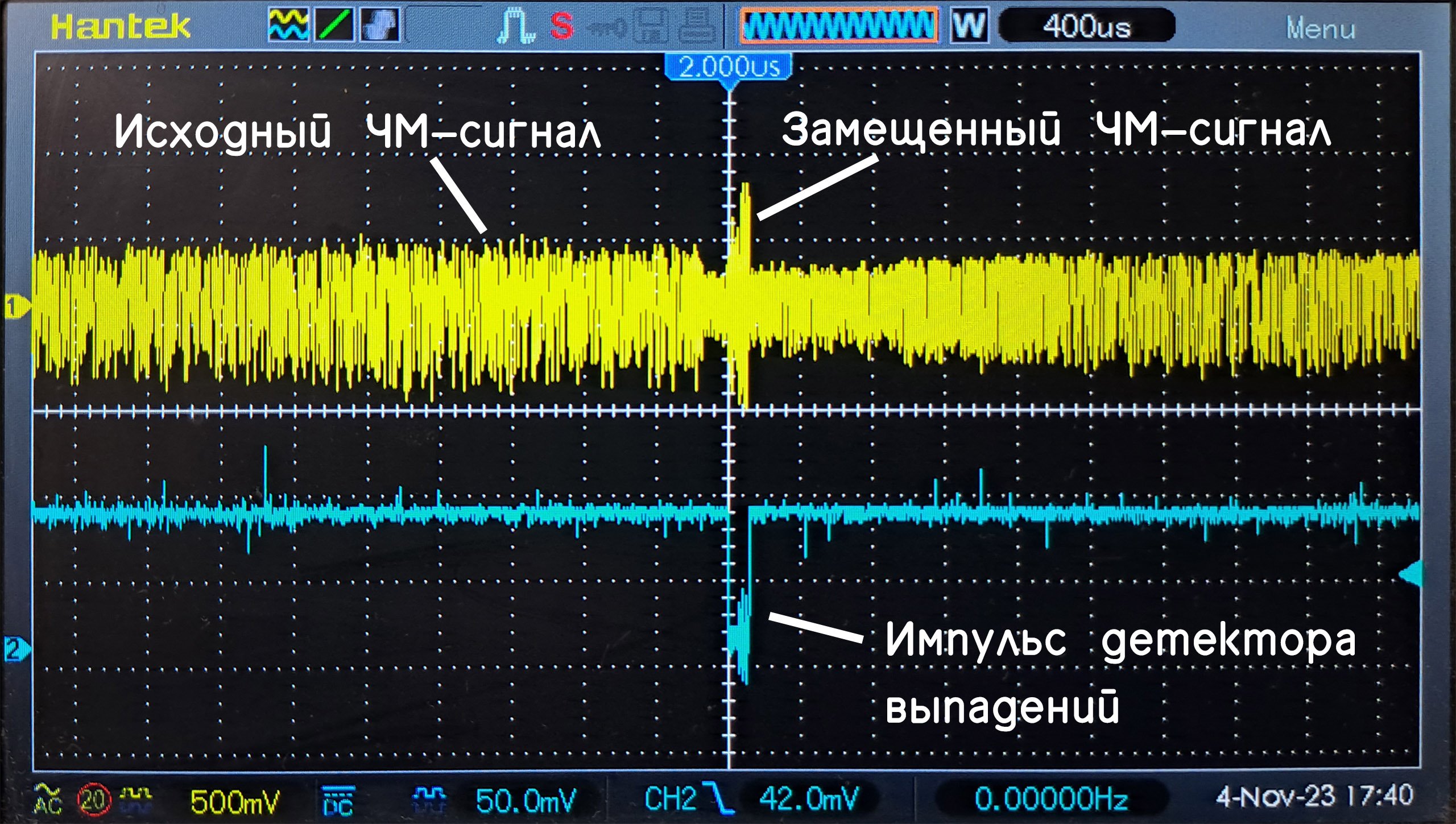The height and width of the screenshot is (824, 1456).
Task: Click the 42.0mV trigger level readout
Action: (808, 798)
